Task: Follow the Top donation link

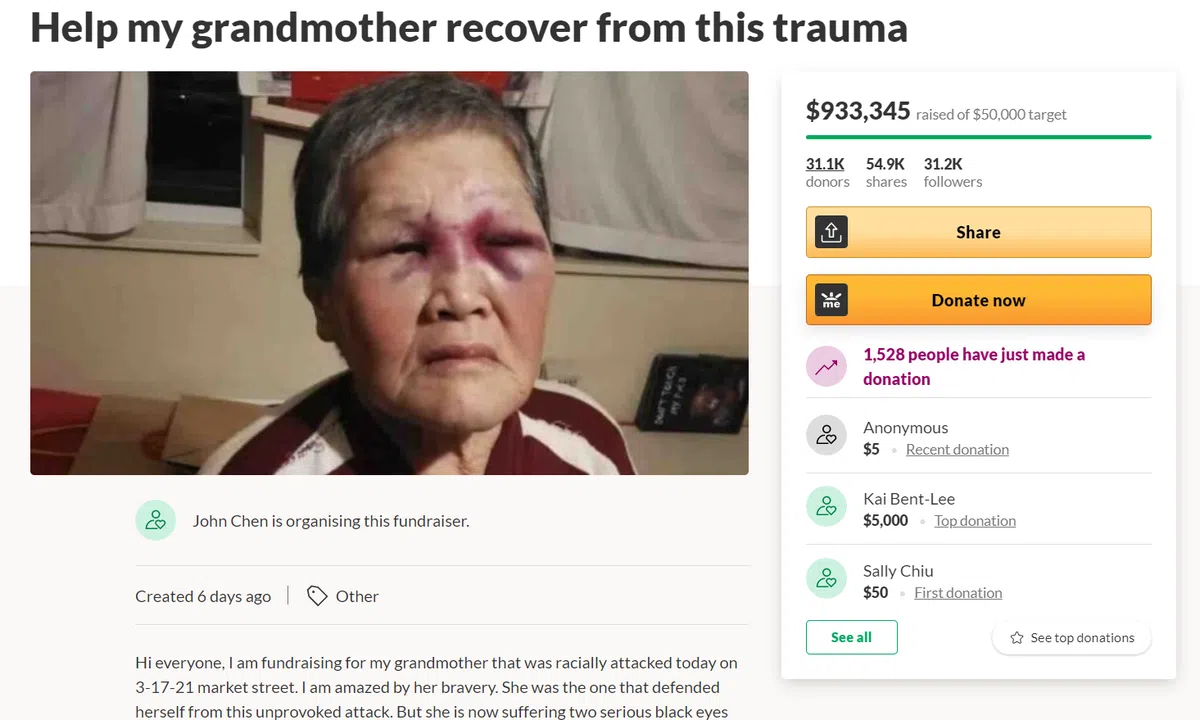Action: pos(975,521)
